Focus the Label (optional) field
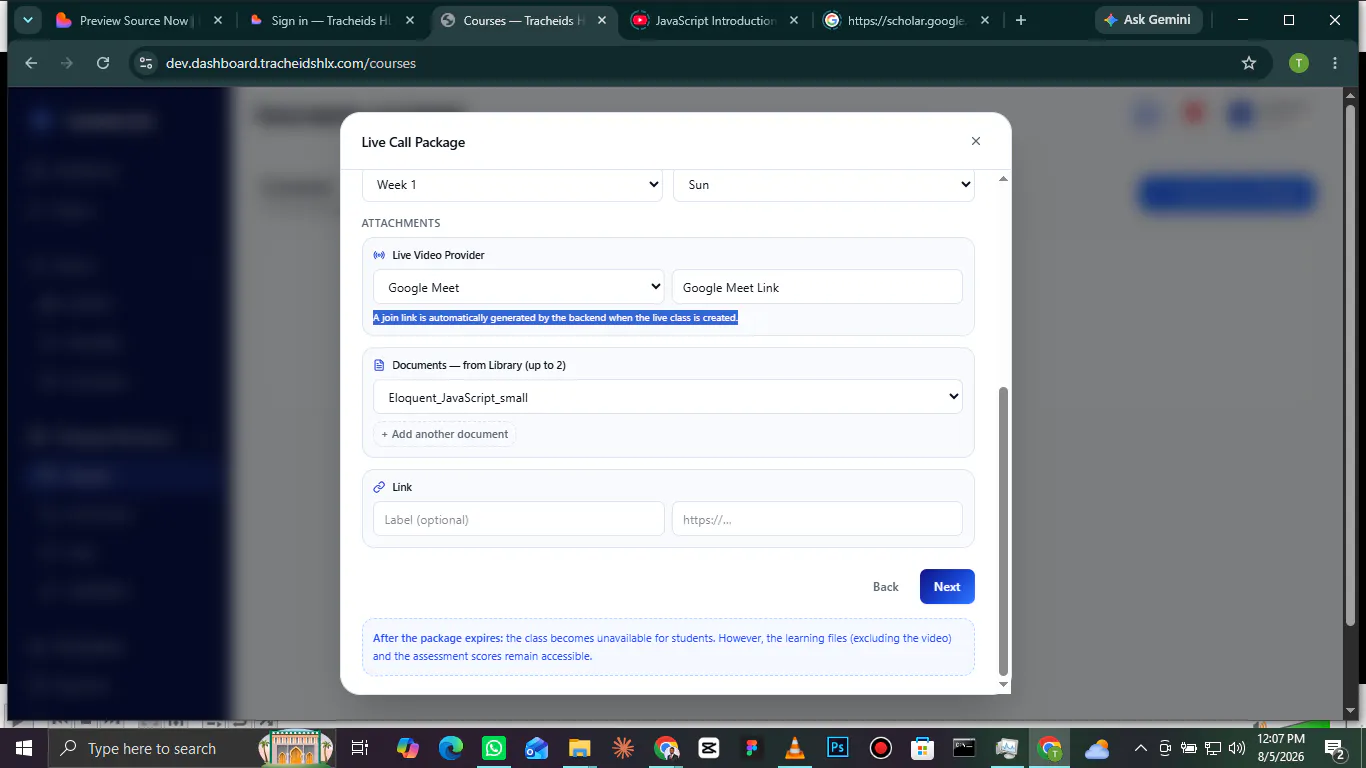The height and width of the screenshot is (768, 1366). point(519,519)
